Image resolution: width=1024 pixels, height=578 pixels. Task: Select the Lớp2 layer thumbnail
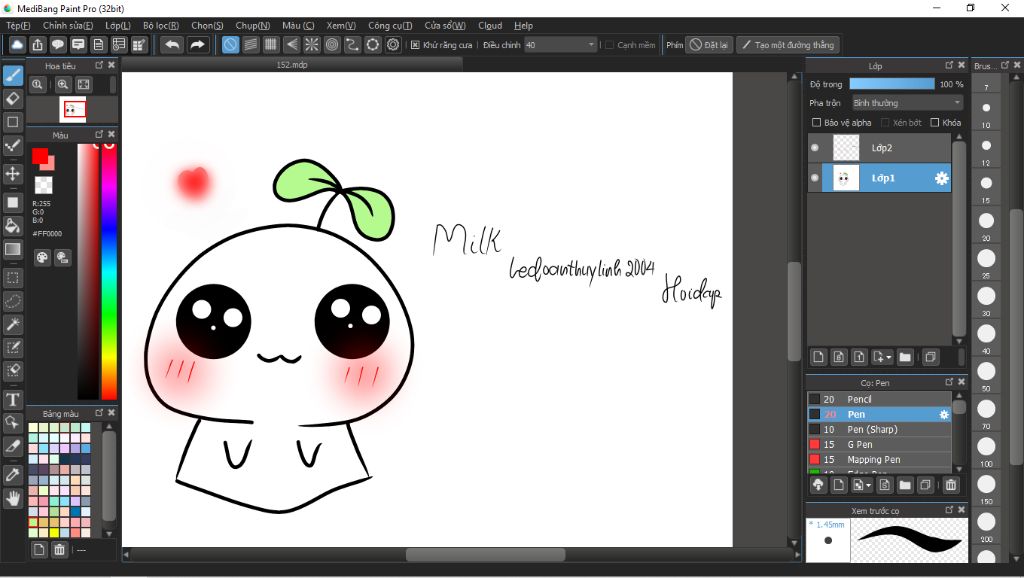point(846,148)
